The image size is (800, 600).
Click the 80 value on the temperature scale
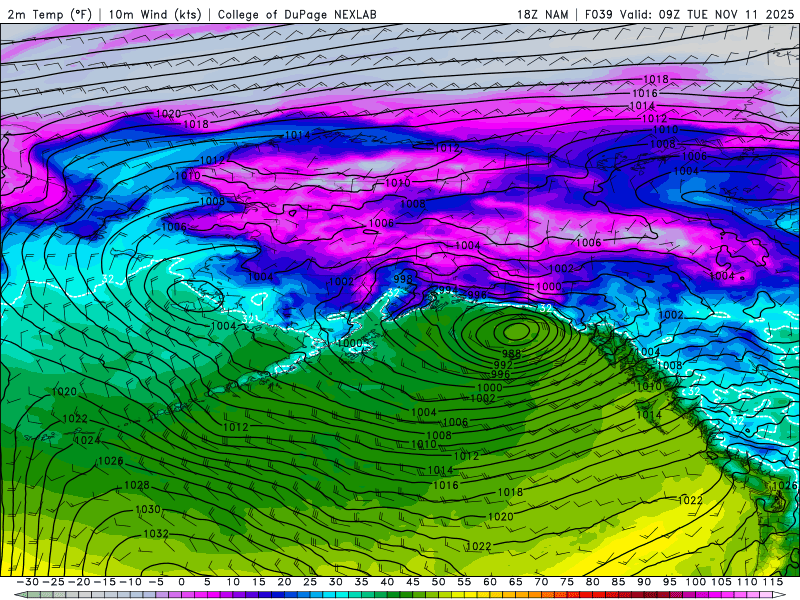pyautogui.click(x=592, y=582)
